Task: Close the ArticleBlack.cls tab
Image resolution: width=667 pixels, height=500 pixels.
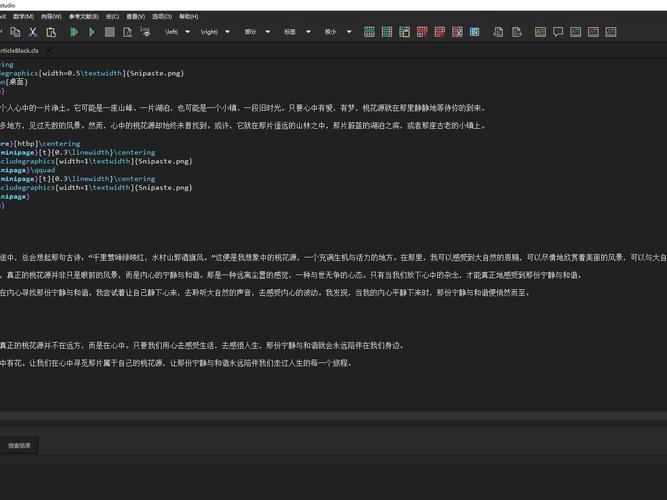Action: coord(48,50)
